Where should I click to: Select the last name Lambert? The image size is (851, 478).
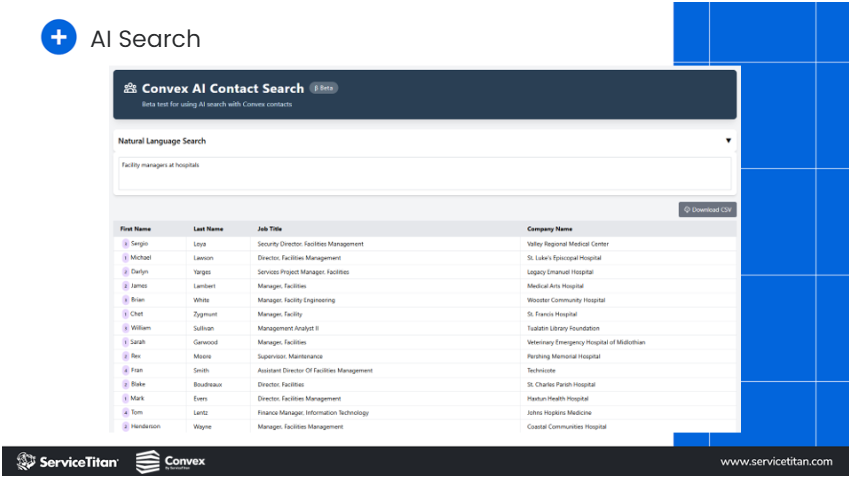click(x=205, y=286)
